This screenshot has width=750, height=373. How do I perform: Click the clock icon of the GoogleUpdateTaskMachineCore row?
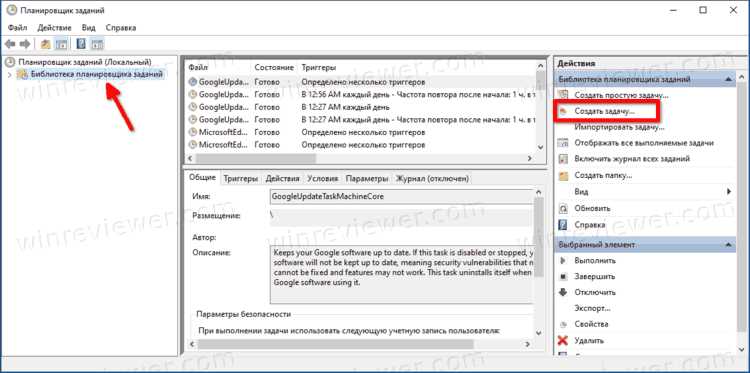193,82
